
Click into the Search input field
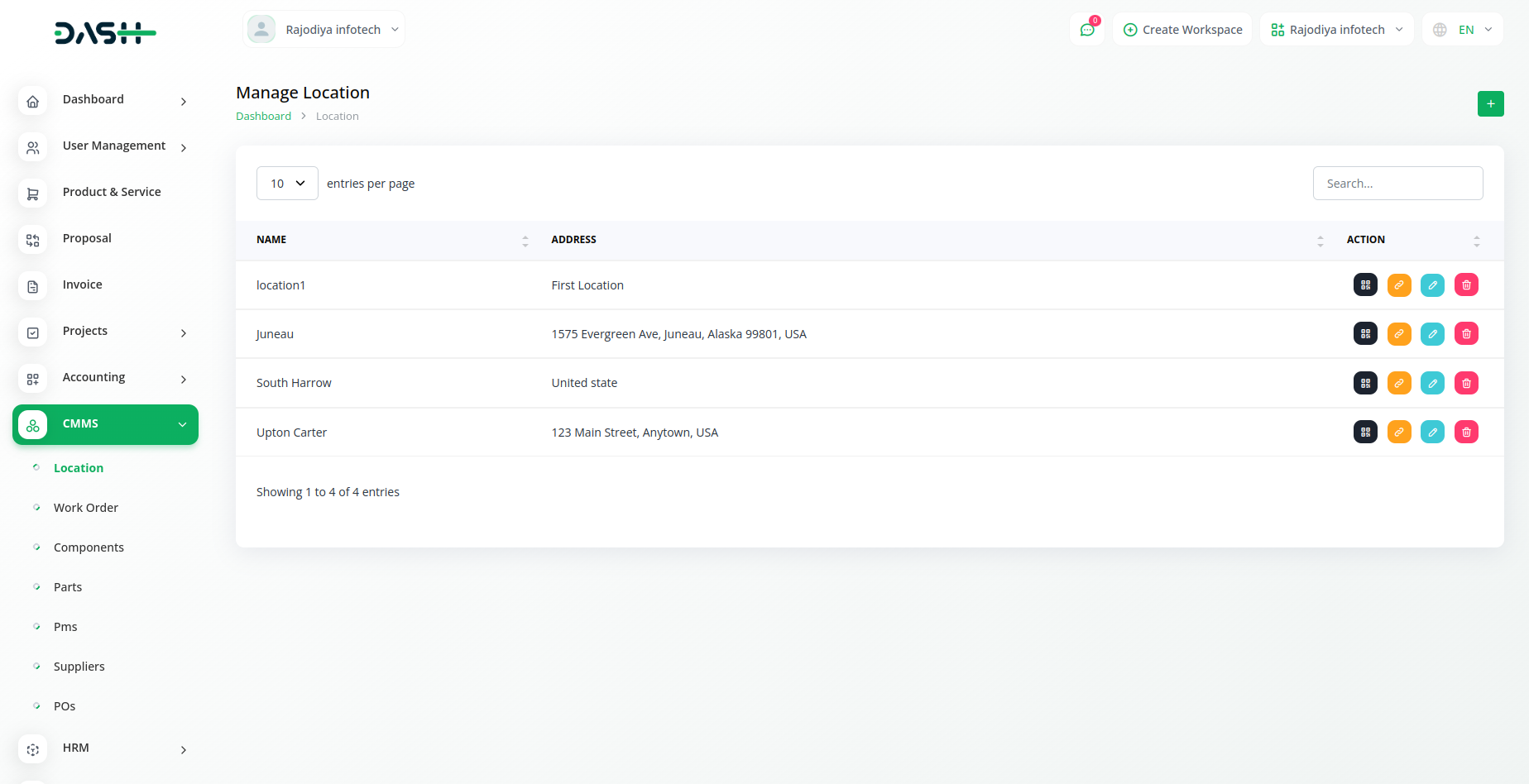click(1397, 184)
